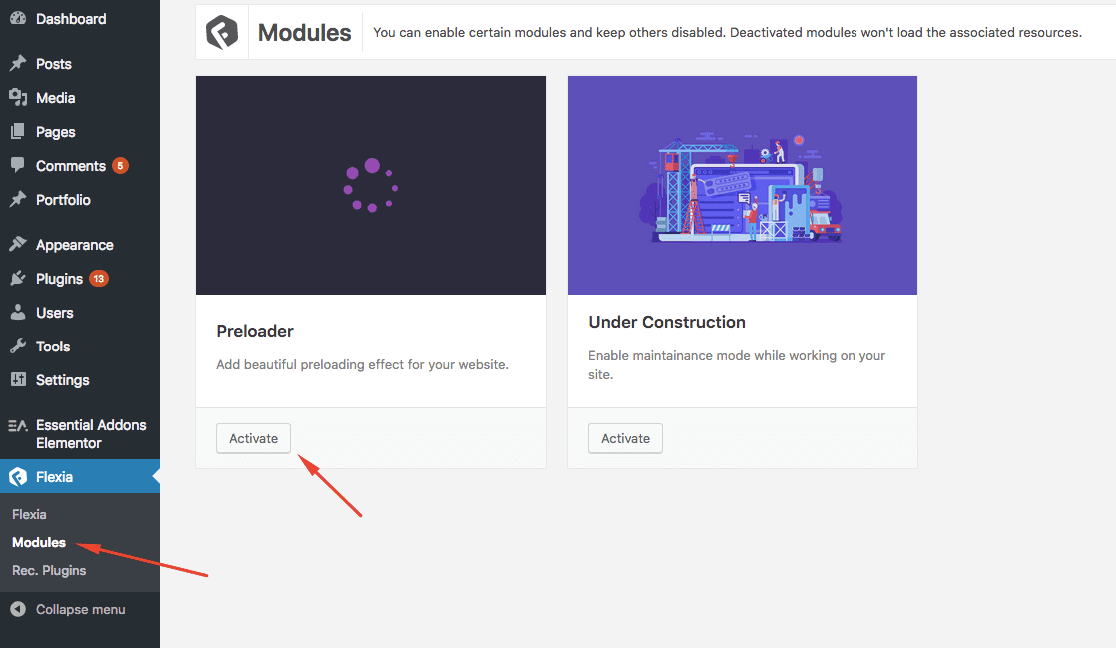
Task: Open the Portfolio menu
Action: point(63,199)
